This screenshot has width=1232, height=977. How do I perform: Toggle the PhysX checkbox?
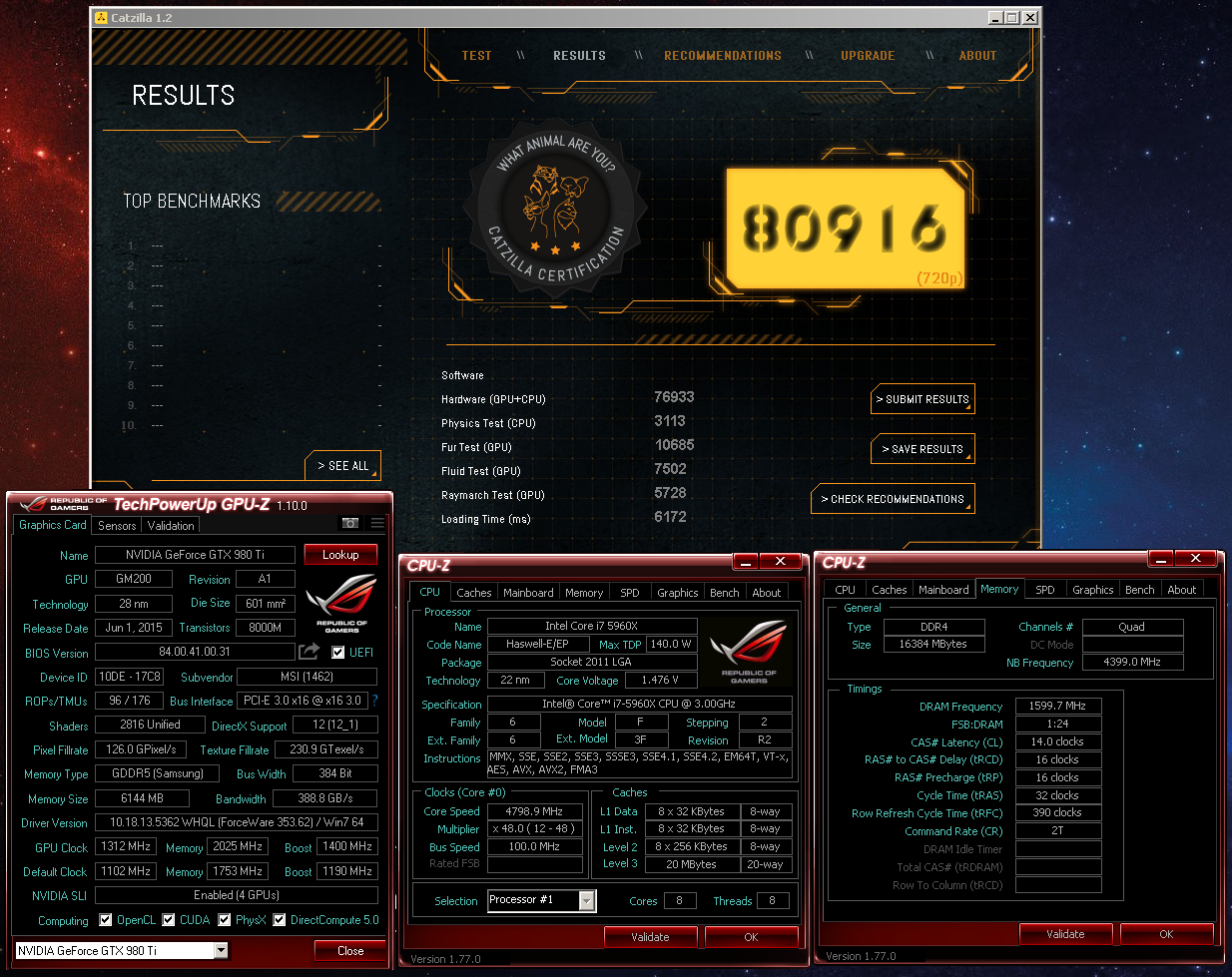(225, 920)
